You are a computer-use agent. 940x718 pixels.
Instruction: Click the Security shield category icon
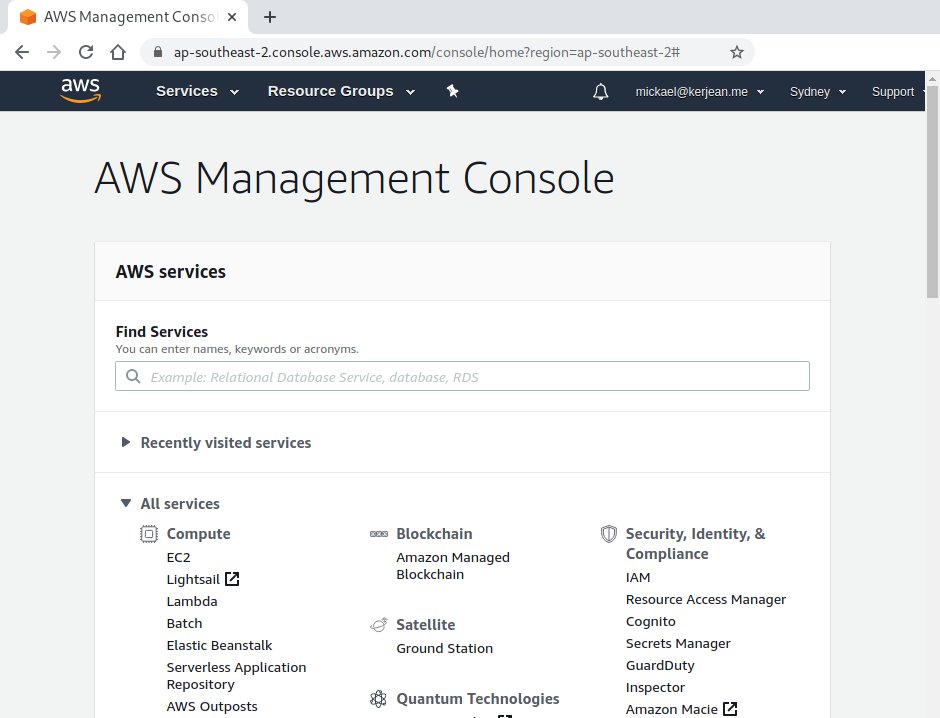click(x=608, y=533)
